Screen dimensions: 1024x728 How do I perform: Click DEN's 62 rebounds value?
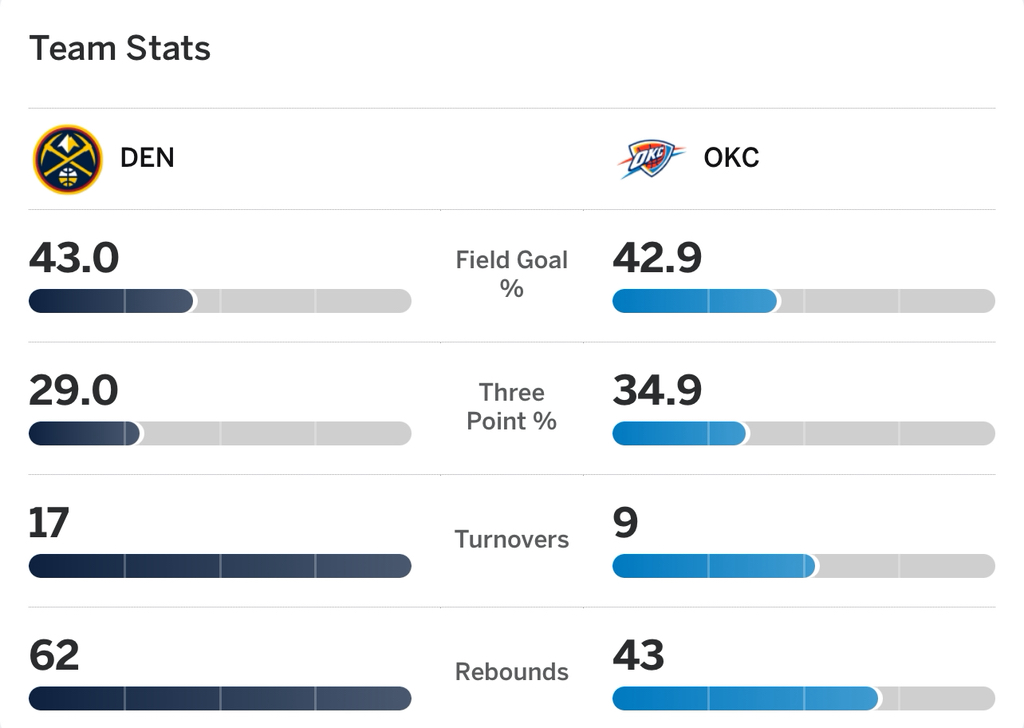[54, 655]
